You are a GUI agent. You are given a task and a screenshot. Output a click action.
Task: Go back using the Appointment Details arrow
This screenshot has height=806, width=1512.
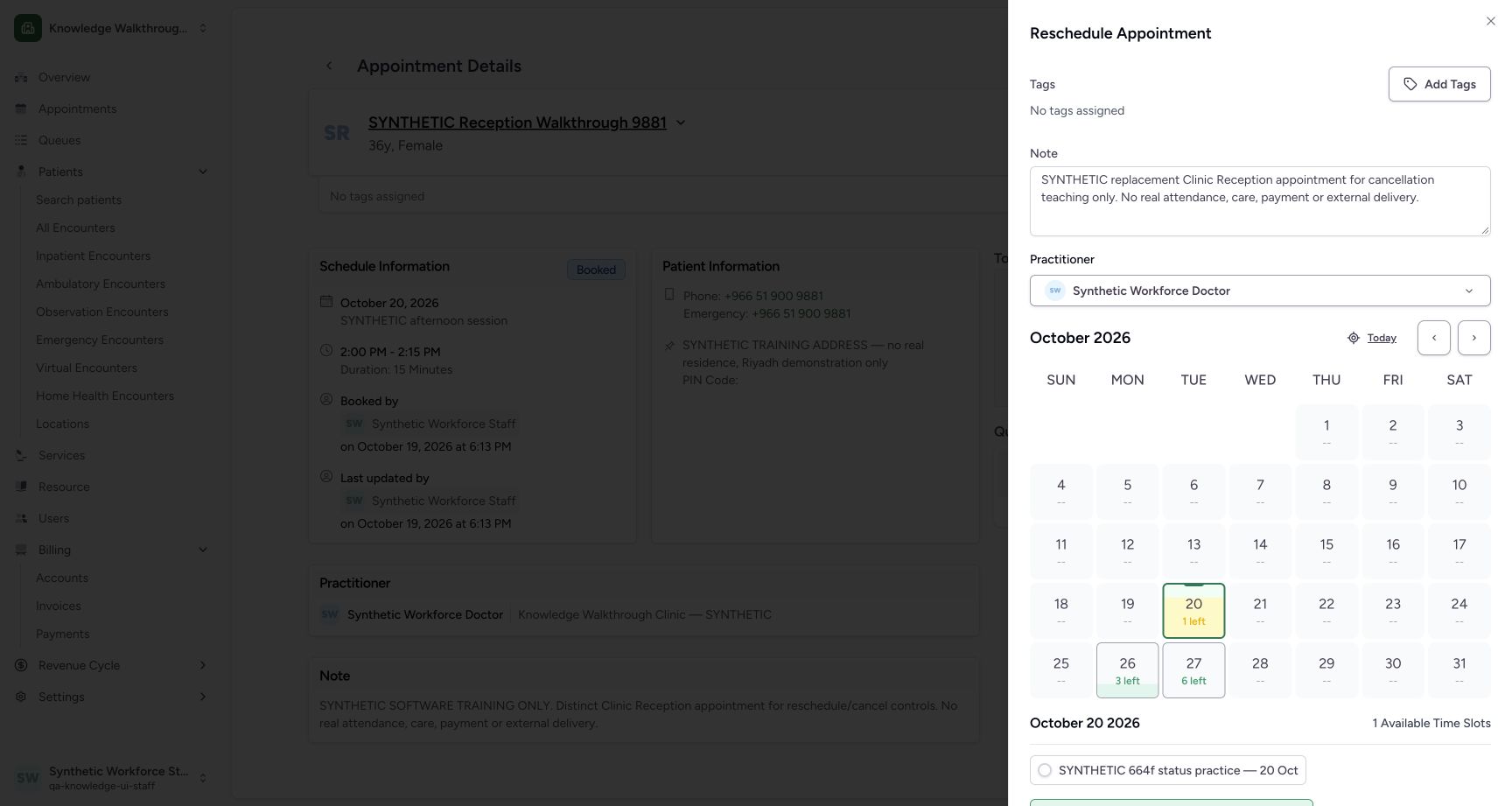point(329,66)
